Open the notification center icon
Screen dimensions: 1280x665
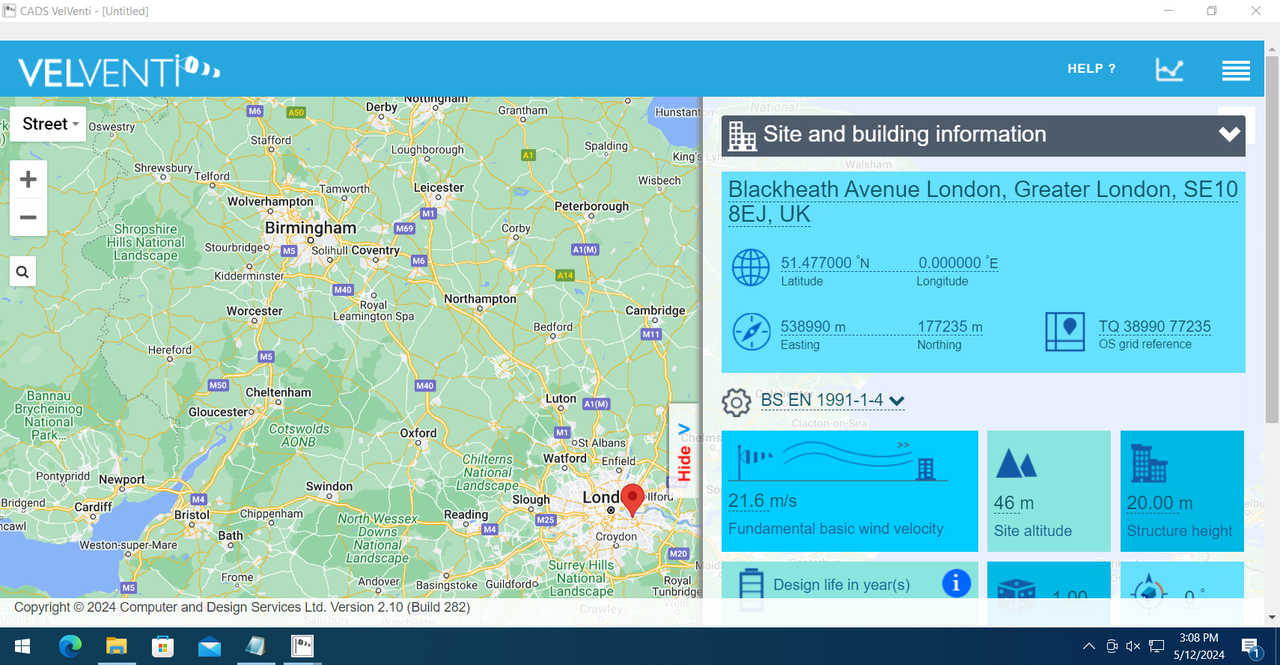[1250, 647]
